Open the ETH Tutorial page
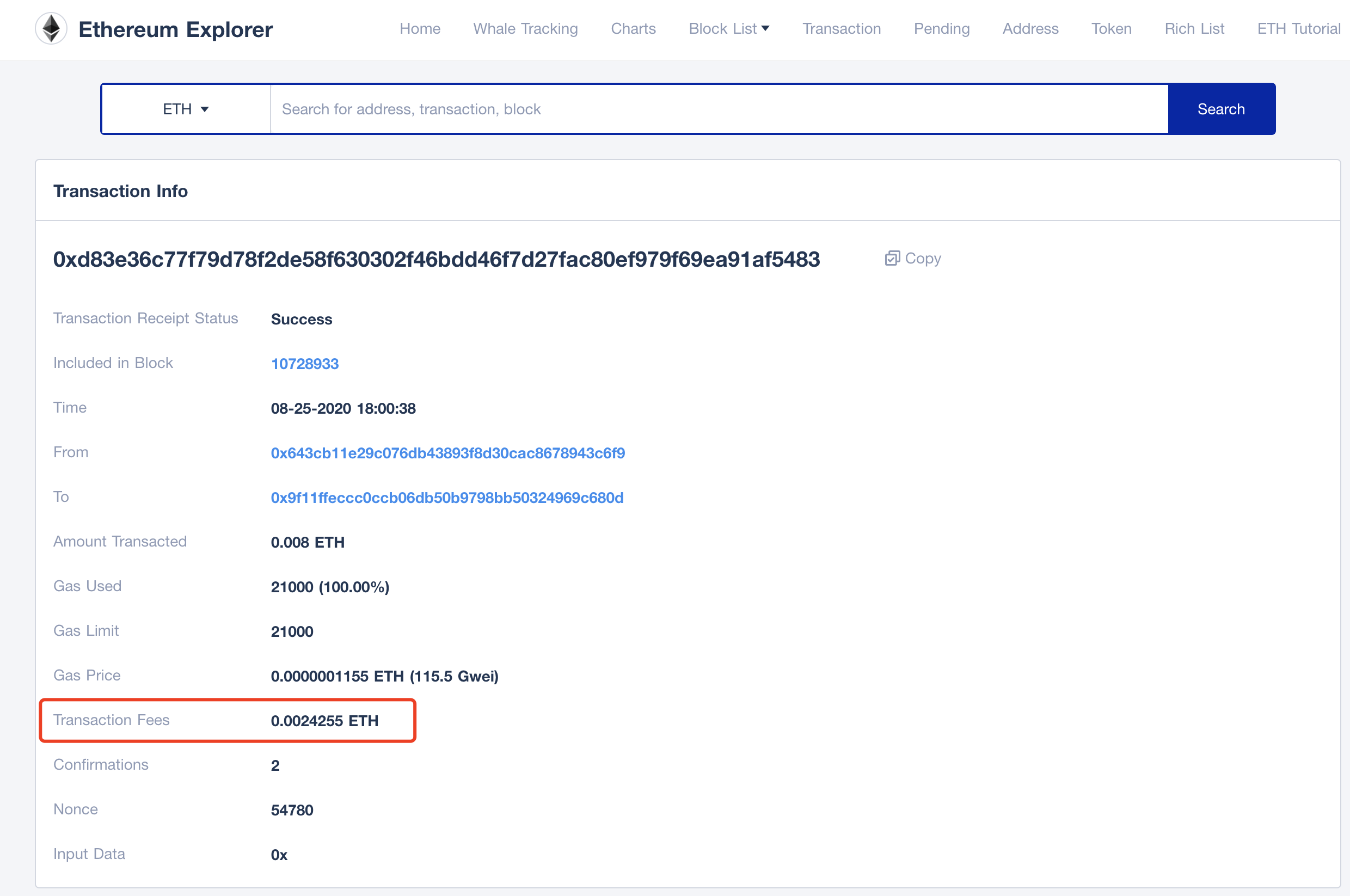This screenshot has width=1350, height=896. pyautogui.click(x=1299, y=28)
